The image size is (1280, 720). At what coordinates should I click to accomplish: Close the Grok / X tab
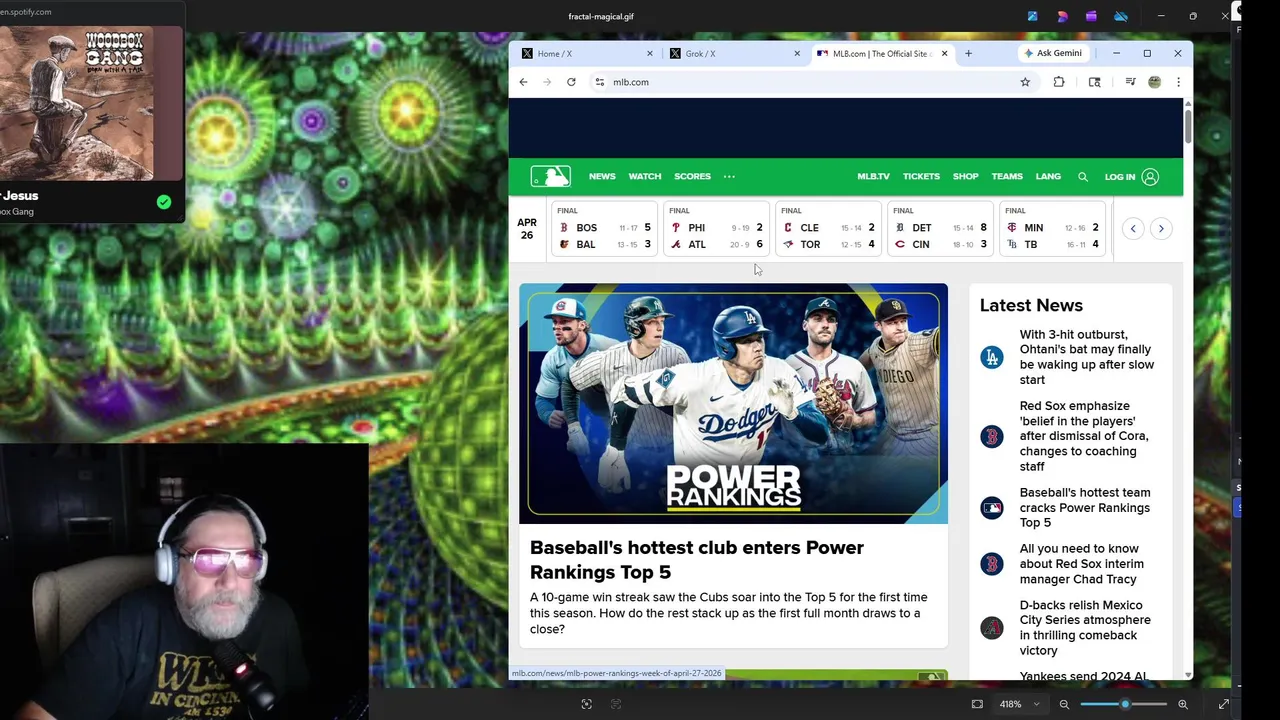click(x=797, y=53)
